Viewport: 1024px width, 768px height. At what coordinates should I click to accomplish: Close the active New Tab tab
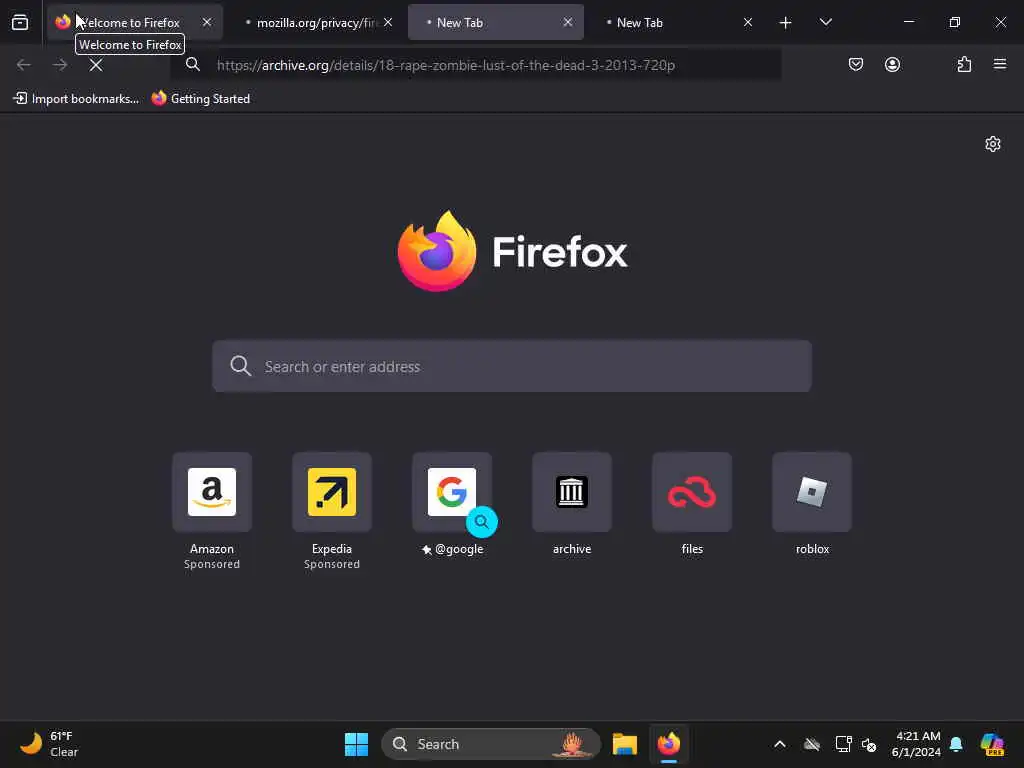pyautogui.click(x=568, y=22)
